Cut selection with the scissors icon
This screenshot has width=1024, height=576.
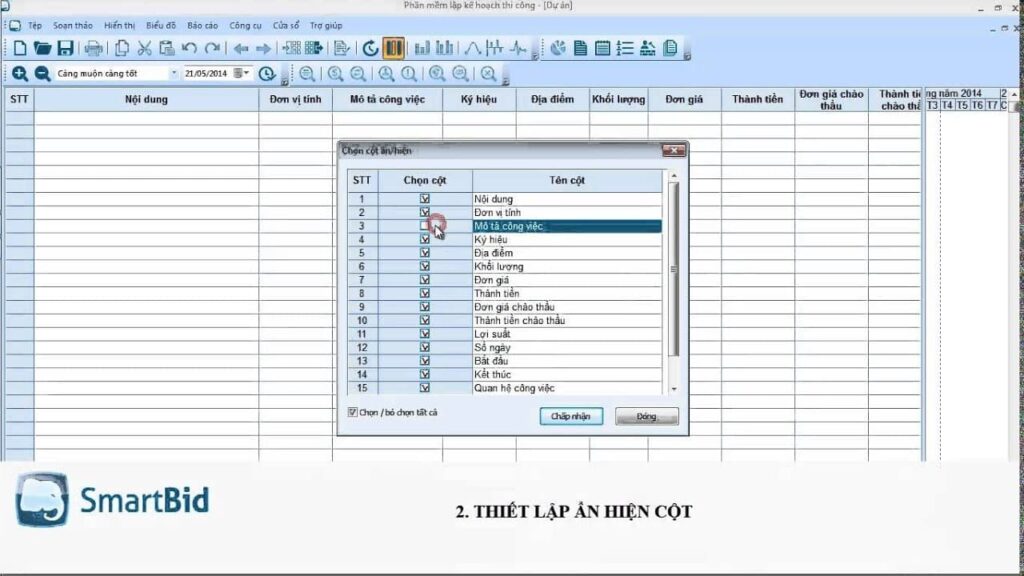(144, 48)
